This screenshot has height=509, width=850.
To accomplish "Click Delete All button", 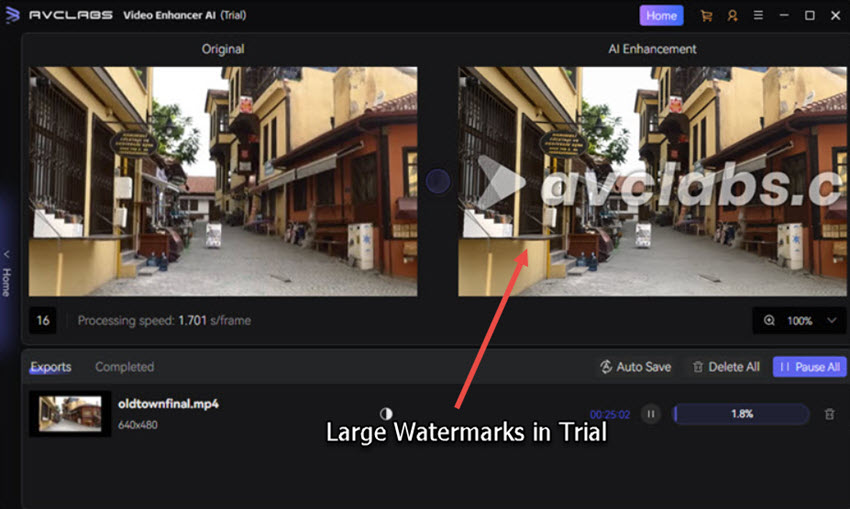I will pos(726,367).
